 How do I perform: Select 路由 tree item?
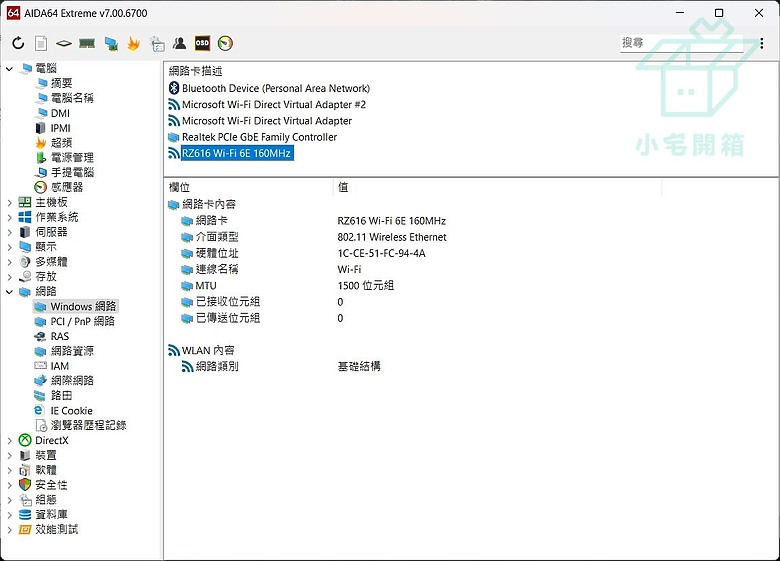click(x=62, y=396)
